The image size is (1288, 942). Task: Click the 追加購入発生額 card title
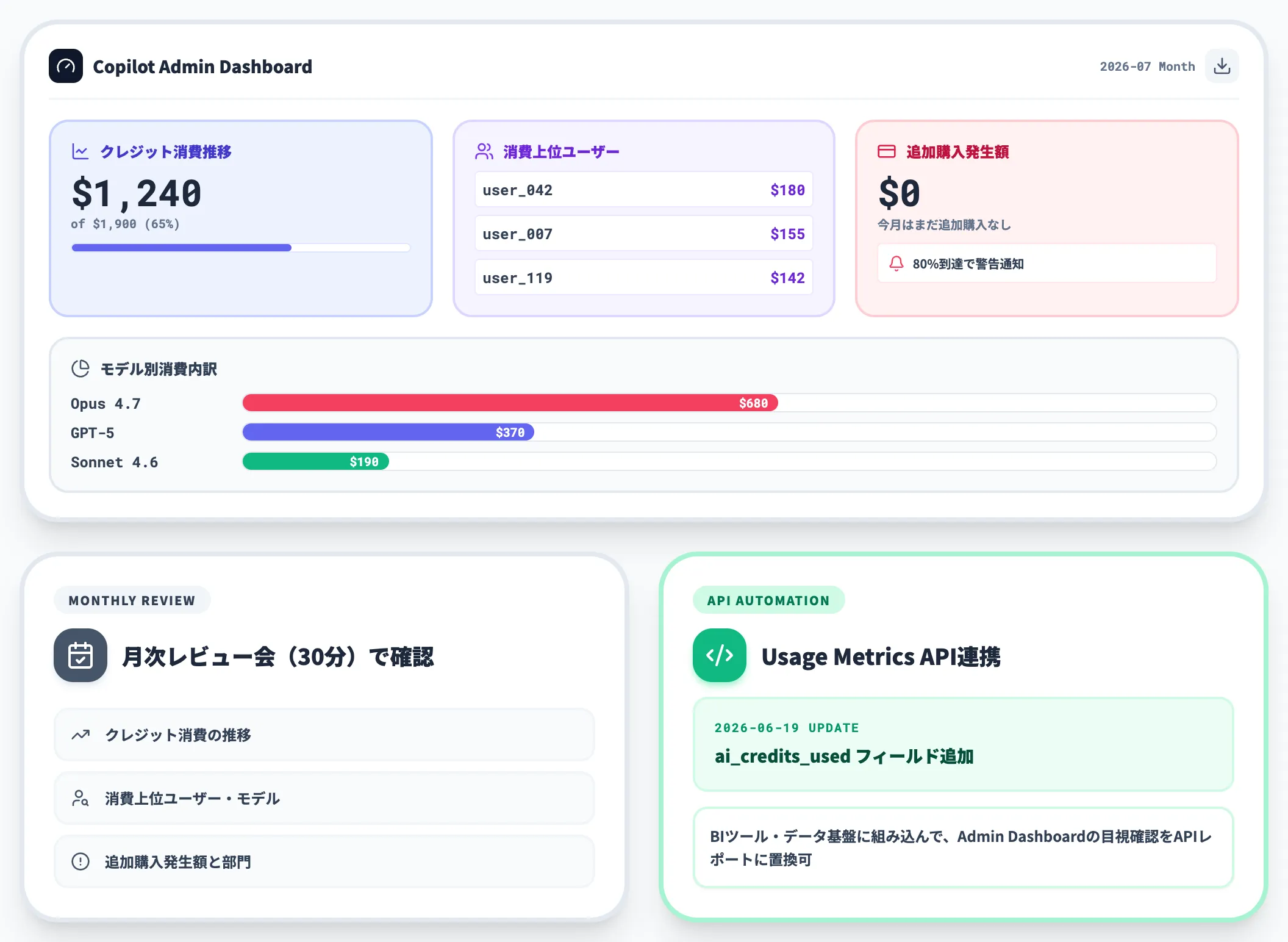(957, 151)
